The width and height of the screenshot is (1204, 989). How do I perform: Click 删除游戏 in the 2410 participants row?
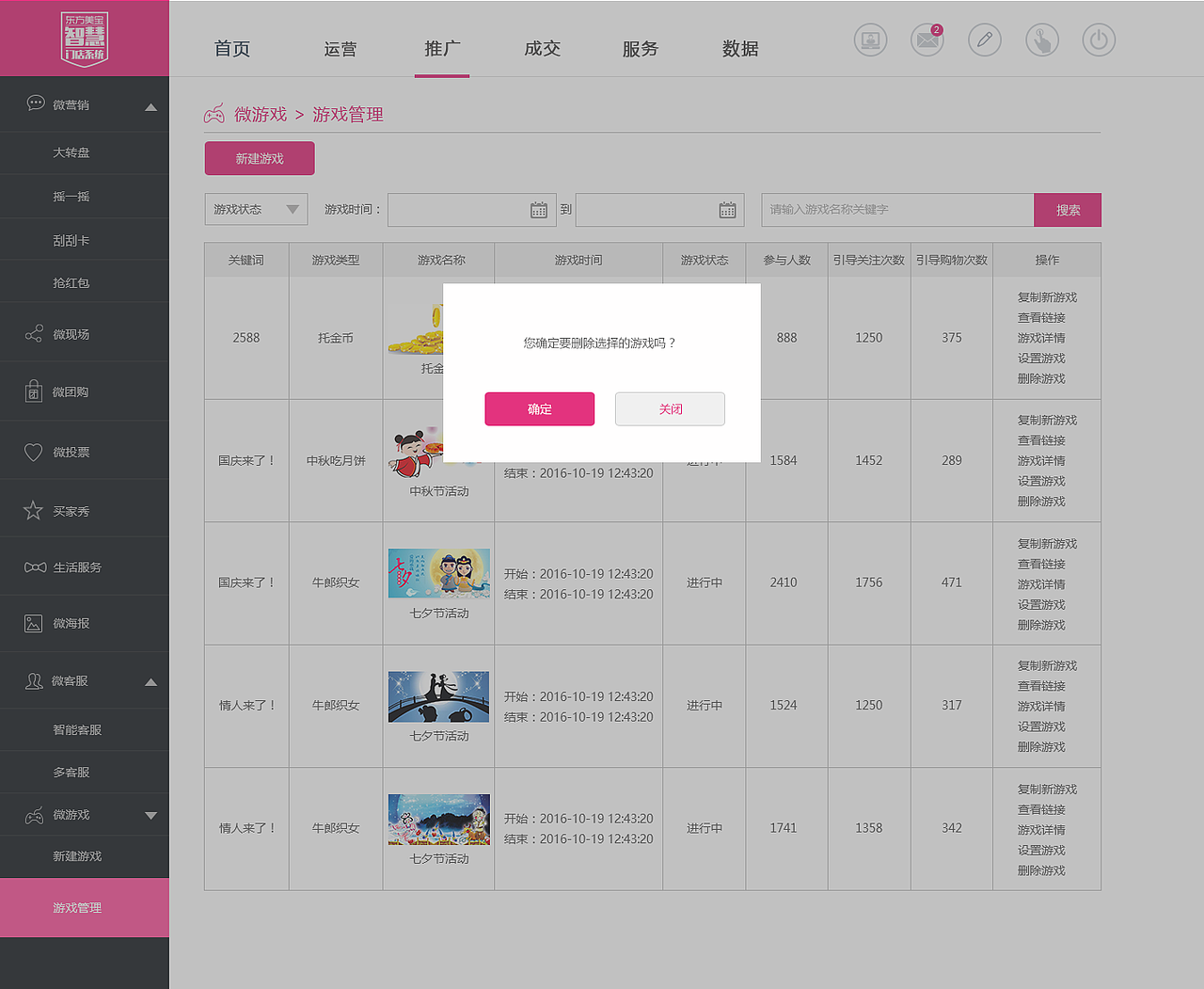[x=1041, y=625]
